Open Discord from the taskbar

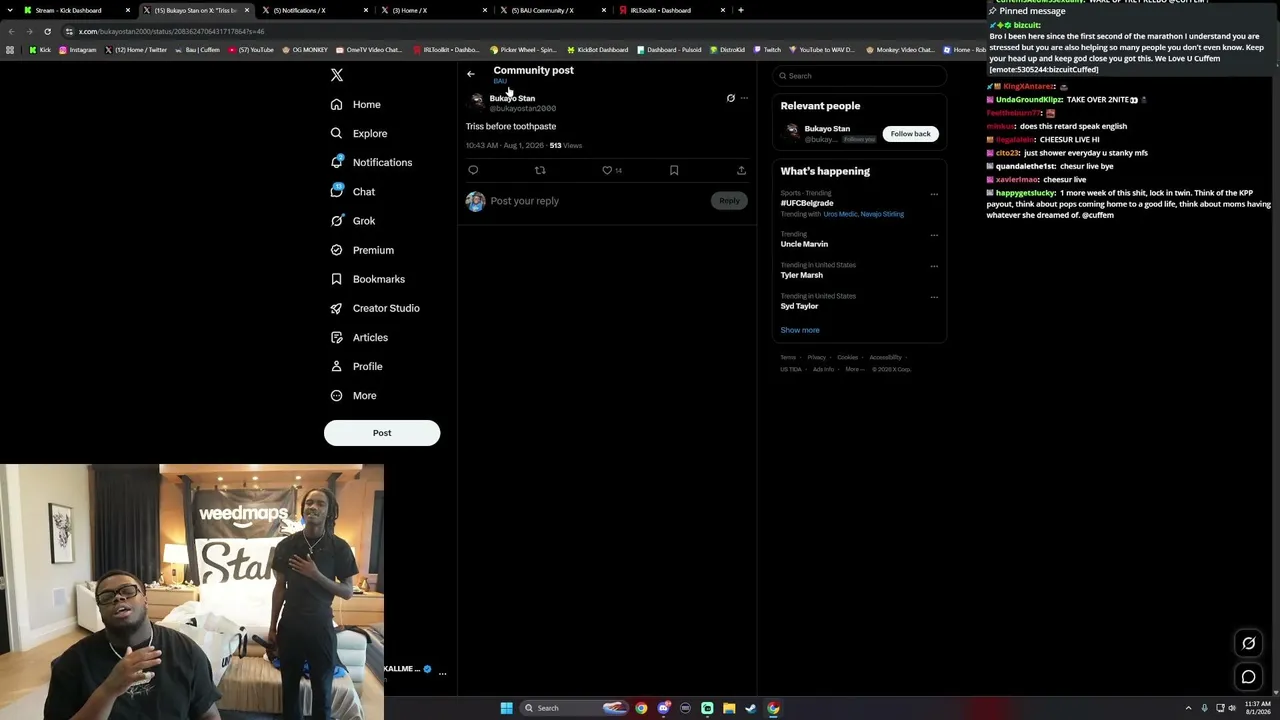(x=663, y=708)
